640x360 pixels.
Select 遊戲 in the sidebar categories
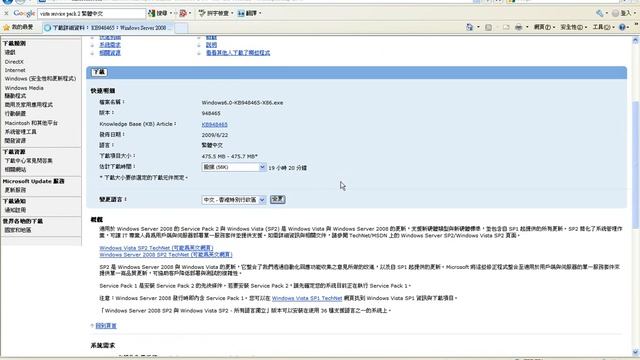pyautogui.click(x=10, y=52)
